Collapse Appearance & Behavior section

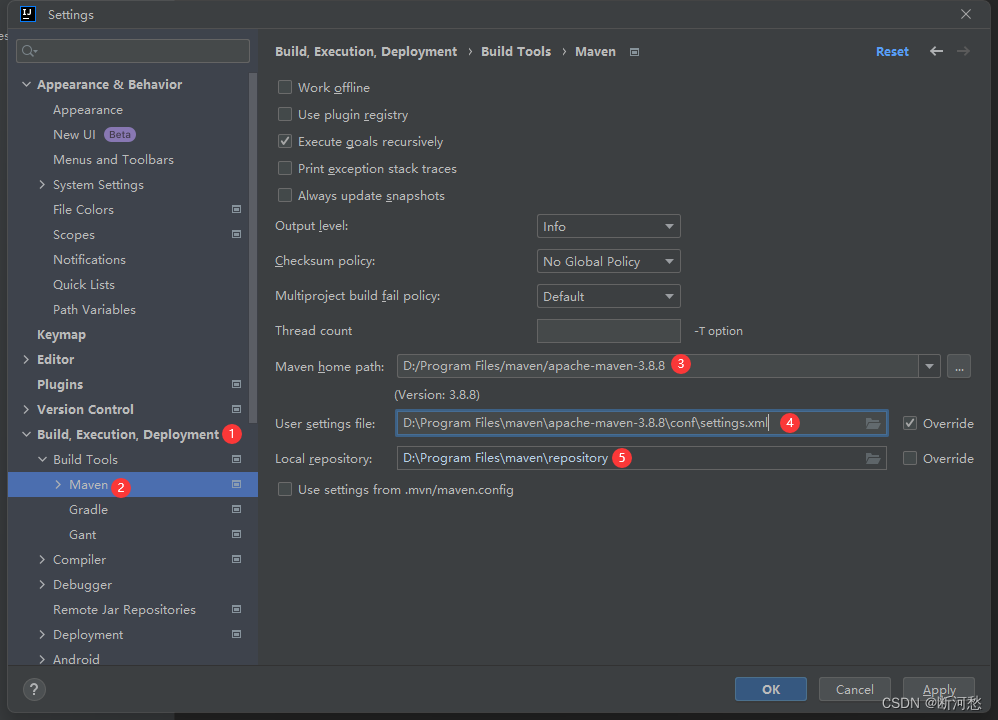pyautogui.click(x=26, y=85)
